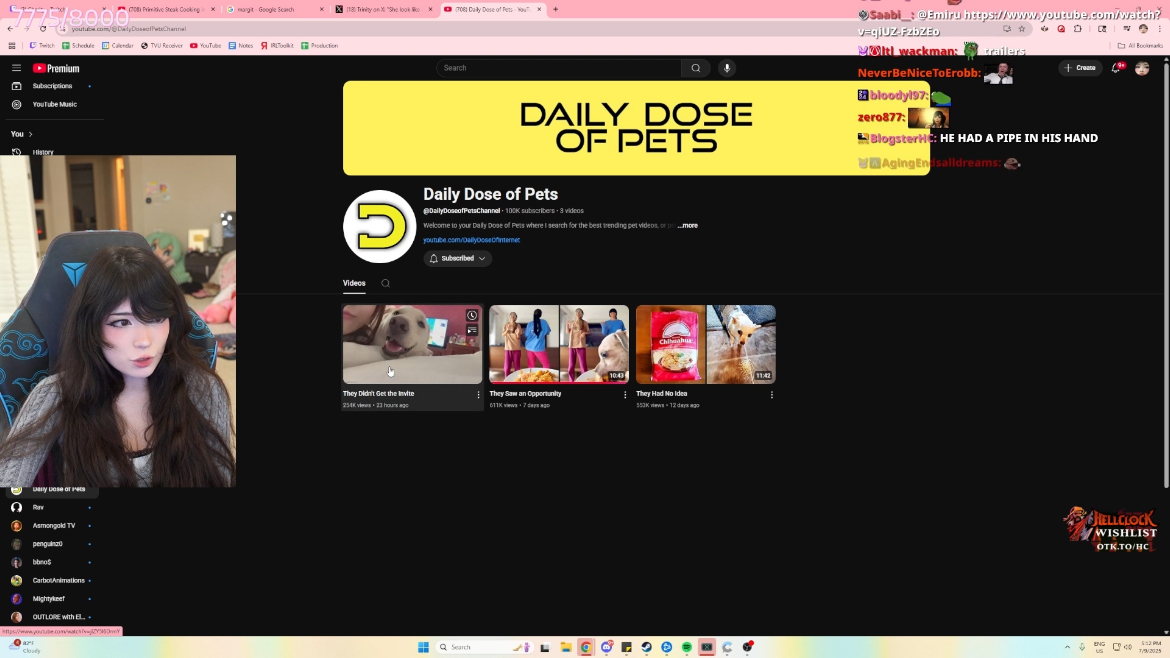Screen dimensions: 1170x658
Task: Click the YouTube Premium logo
Action: (56, 68)
